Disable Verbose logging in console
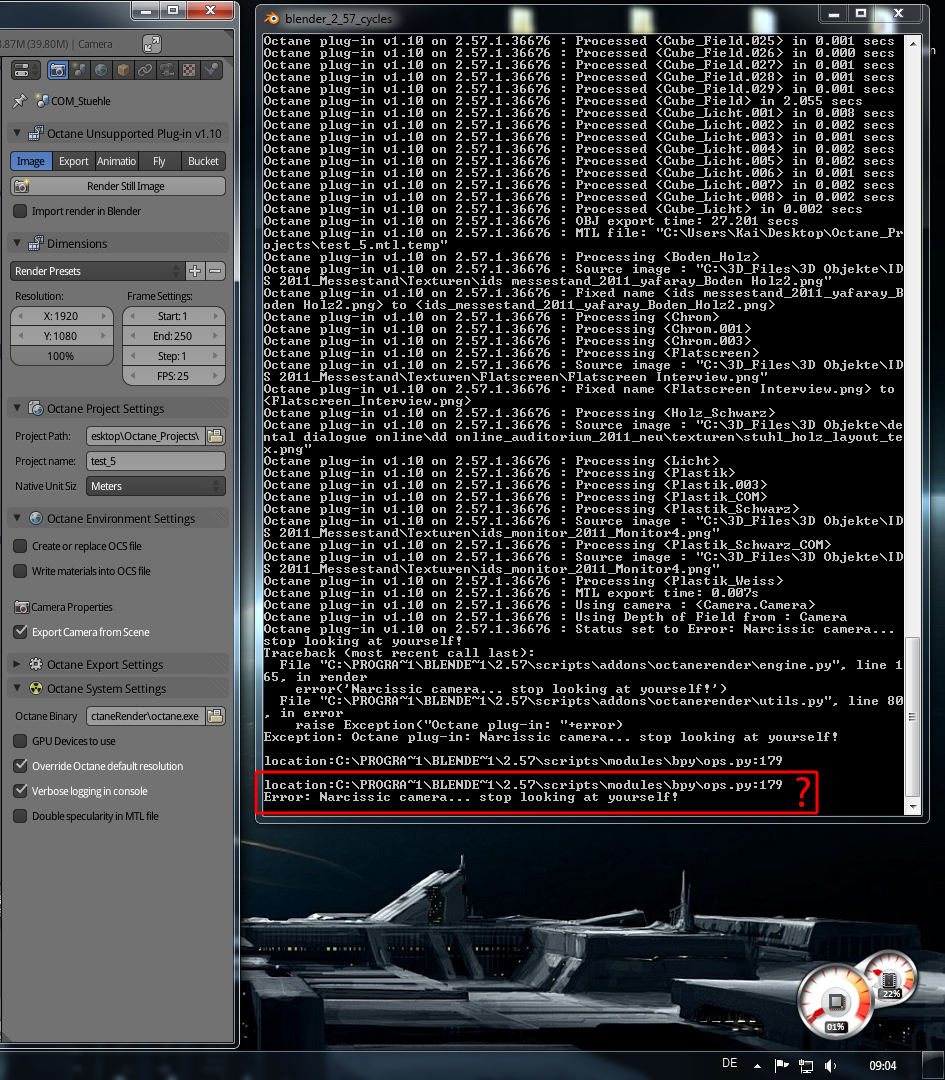The image size is (945, 1080). click(x=21, y=791)
